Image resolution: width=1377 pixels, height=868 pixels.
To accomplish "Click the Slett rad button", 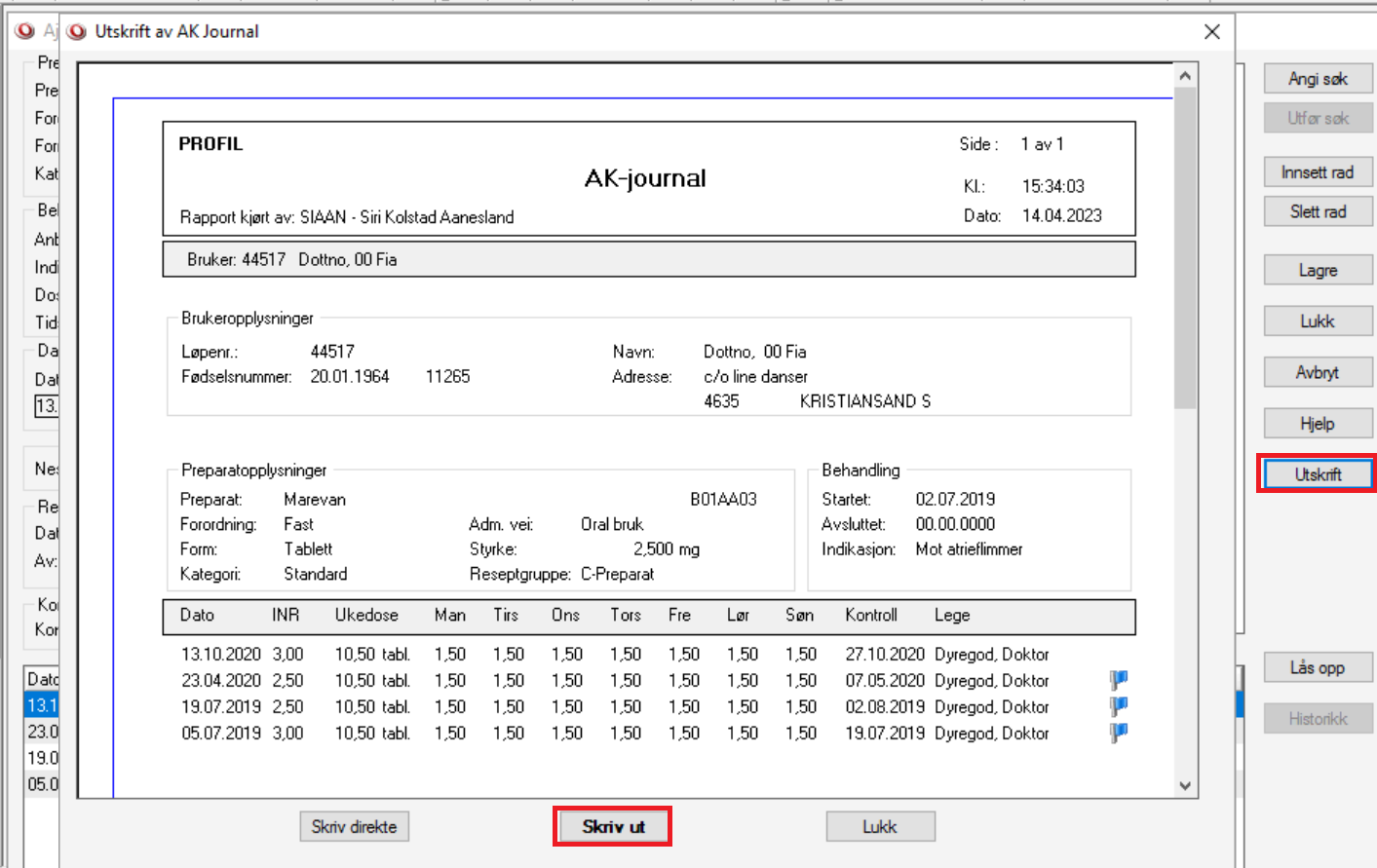I will (x=1318, y=211).
